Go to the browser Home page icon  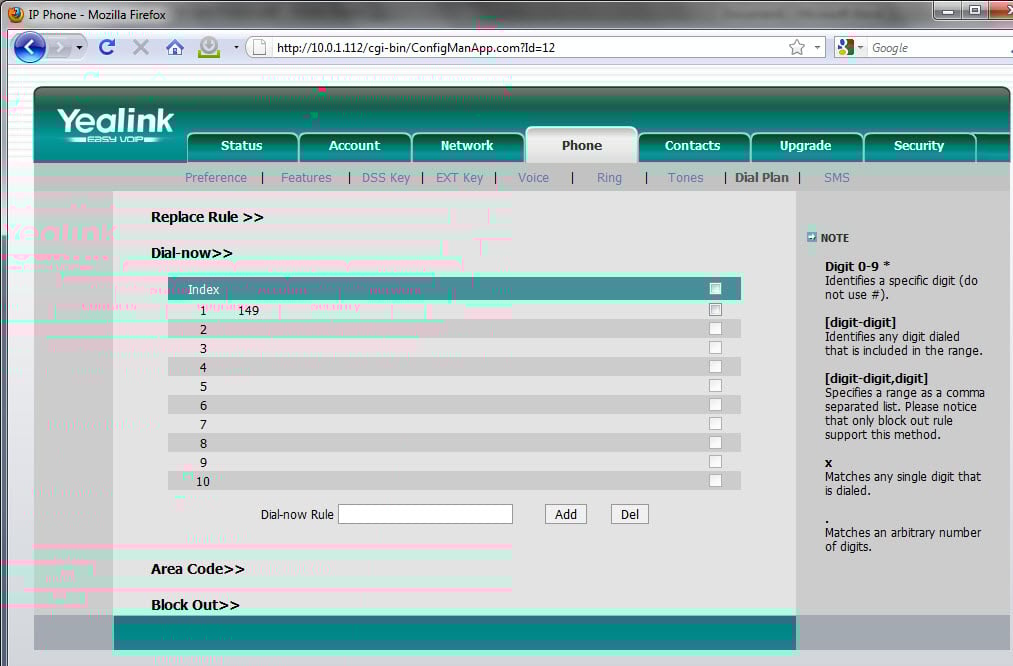175,47
